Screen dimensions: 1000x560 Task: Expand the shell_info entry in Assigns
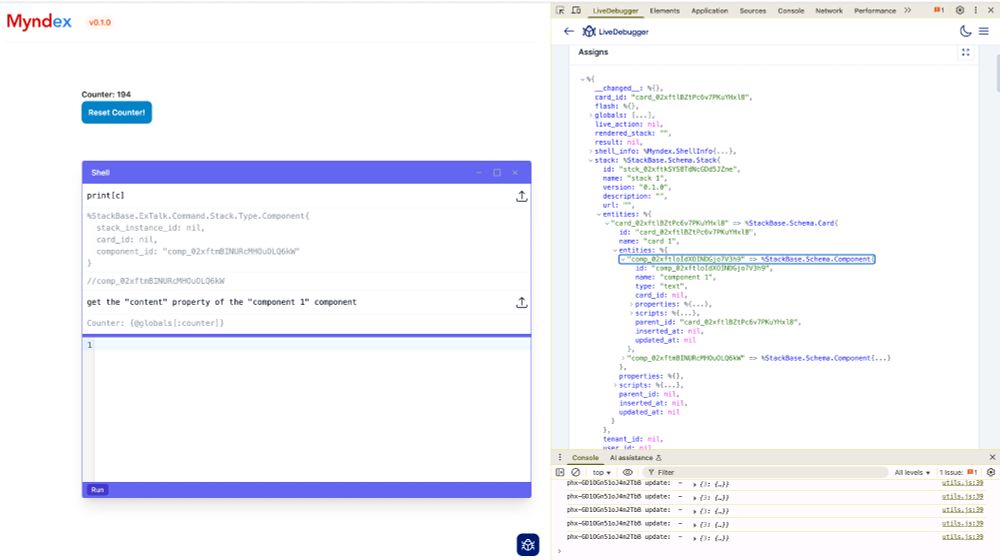point(591,151)
